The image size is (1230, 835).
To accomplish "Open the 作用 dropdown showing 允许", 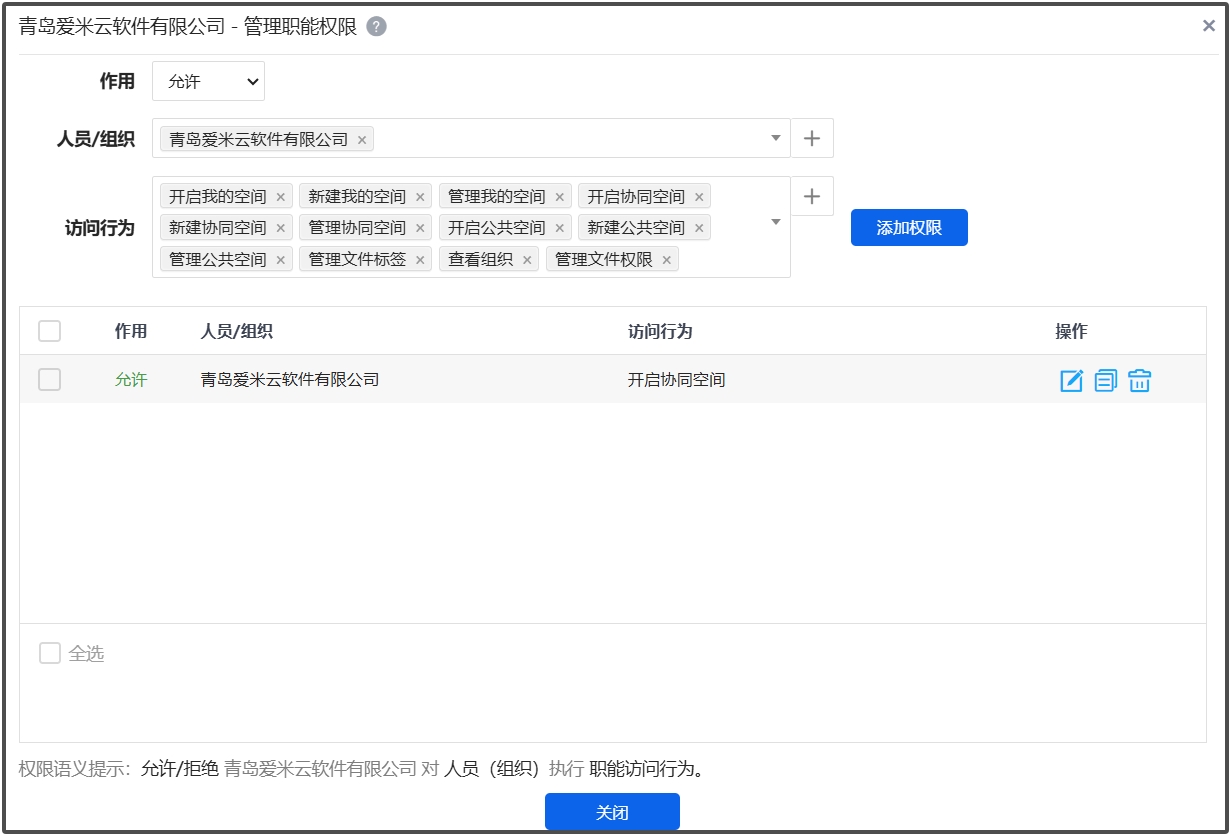I will click(208, 82).
